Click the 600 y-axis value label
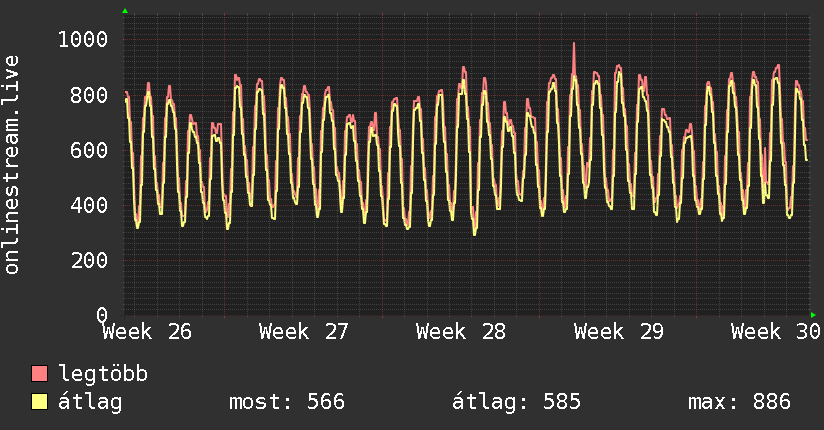 pyautogui.click(x=89, y=150)
